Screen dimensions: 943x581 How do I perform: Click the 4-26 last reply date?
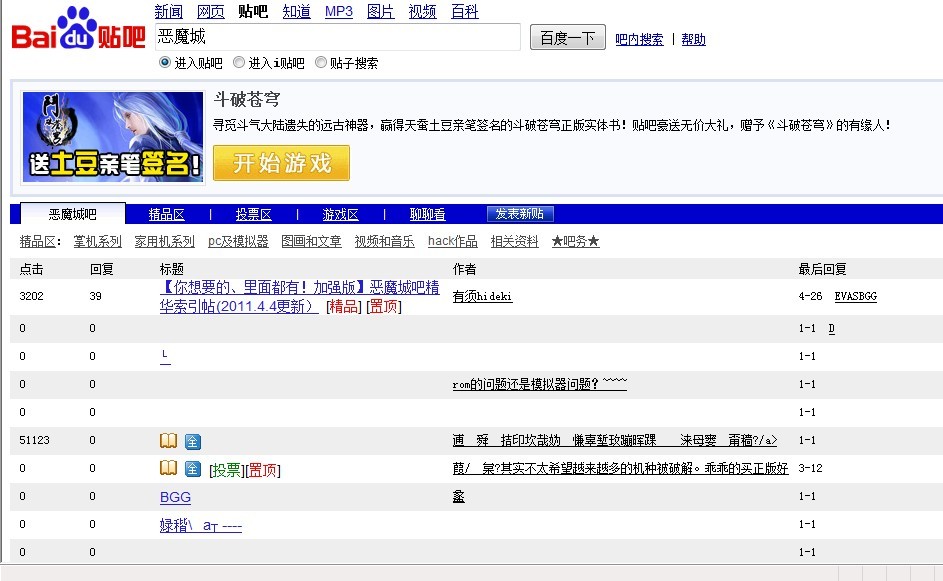coord(810,296)
